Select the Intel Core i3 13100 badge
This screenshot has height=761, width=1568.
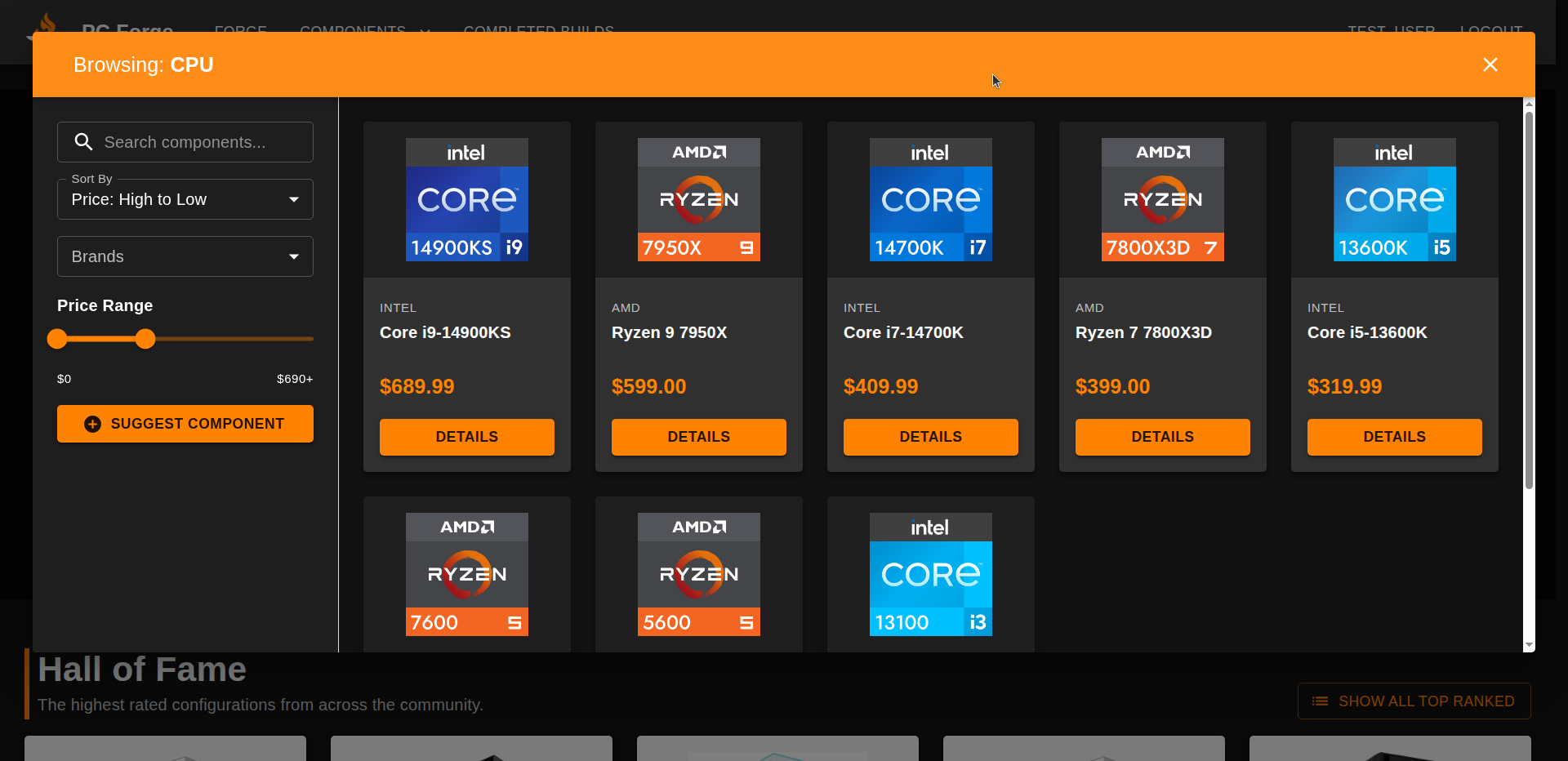(x=930, y=574)
